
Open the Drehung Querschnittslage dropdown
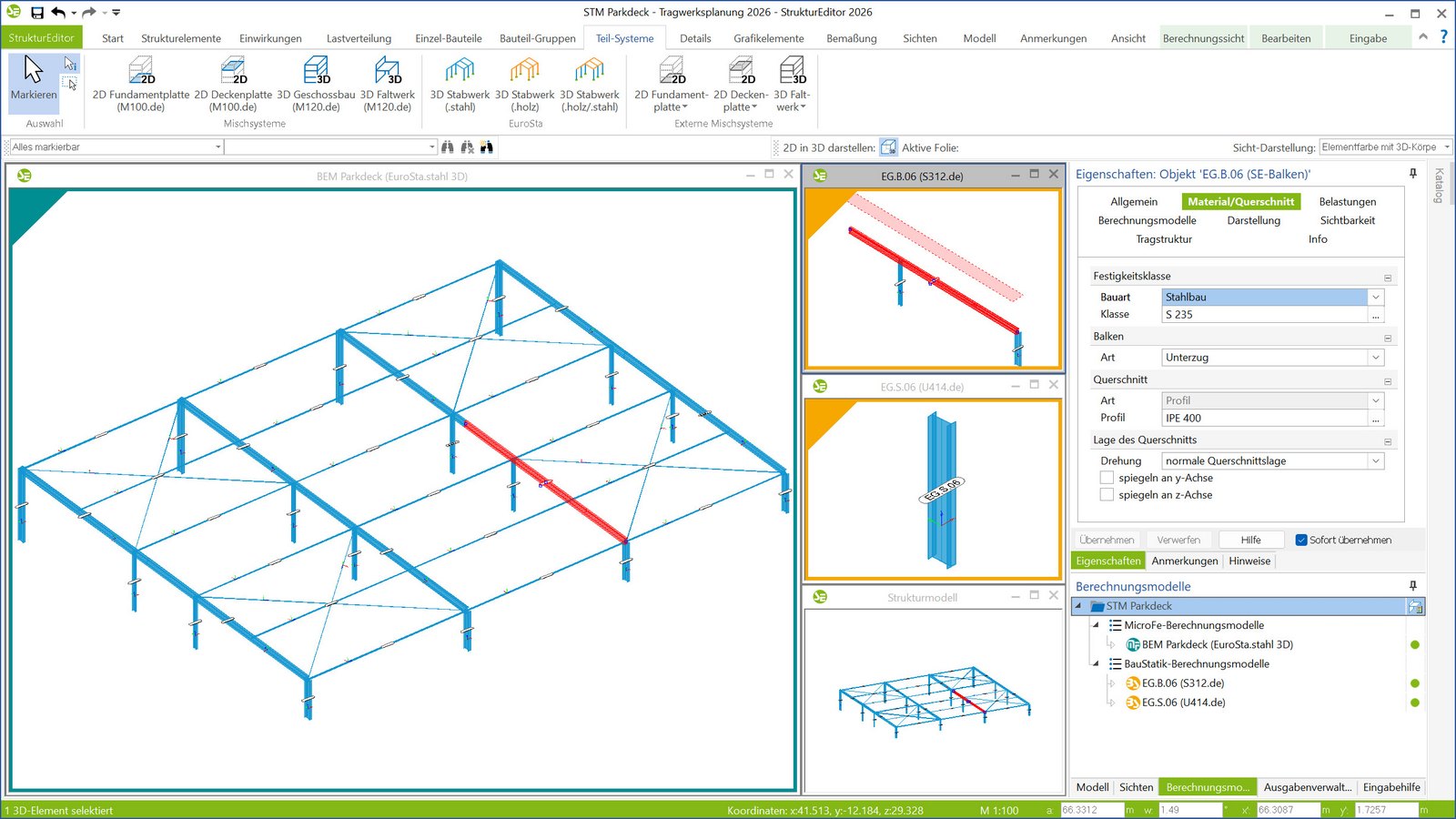coord(1376,461)
